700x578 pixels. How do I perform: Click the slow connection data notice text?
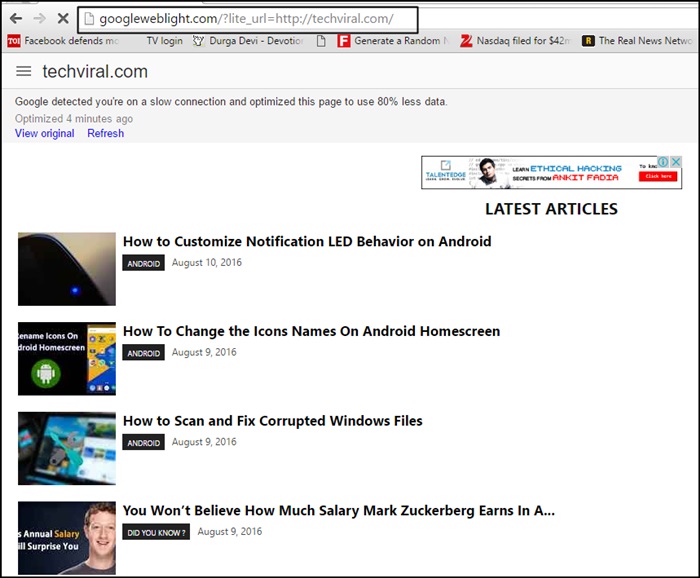[x=231, y=102]
